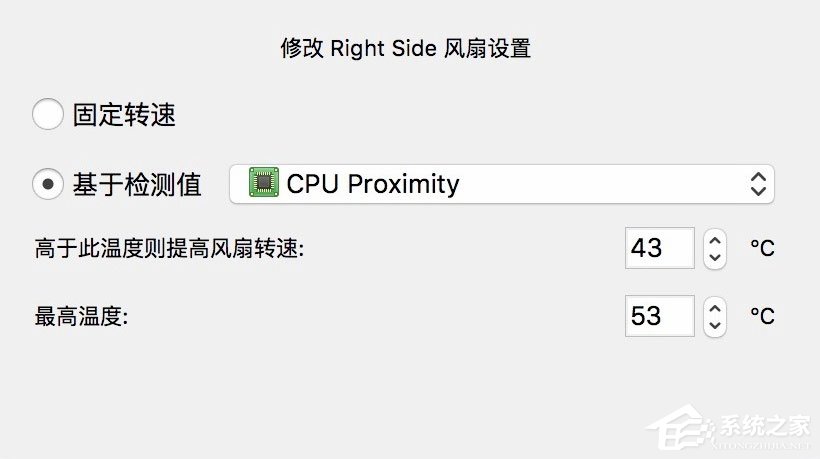Click the 最高温度 field showing 53
This screenshot has height=459, width=820.
click(659, 316)
